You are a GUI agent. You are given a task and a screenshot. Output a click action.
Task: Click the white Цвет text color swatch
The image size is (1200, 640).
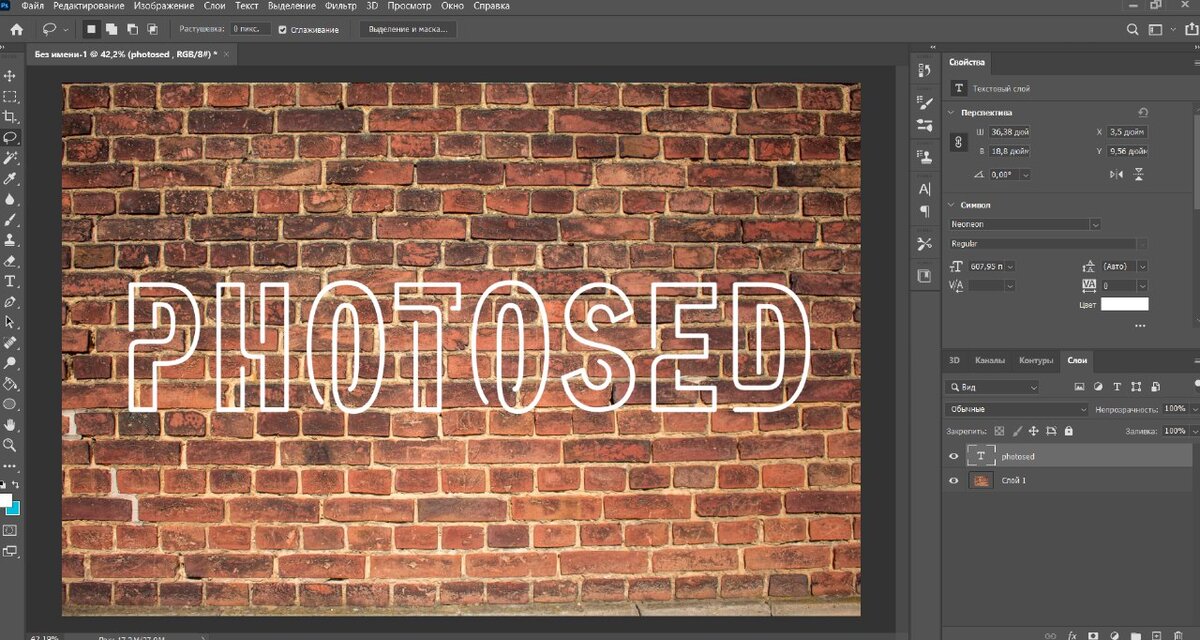click(x=1125, y=304)
